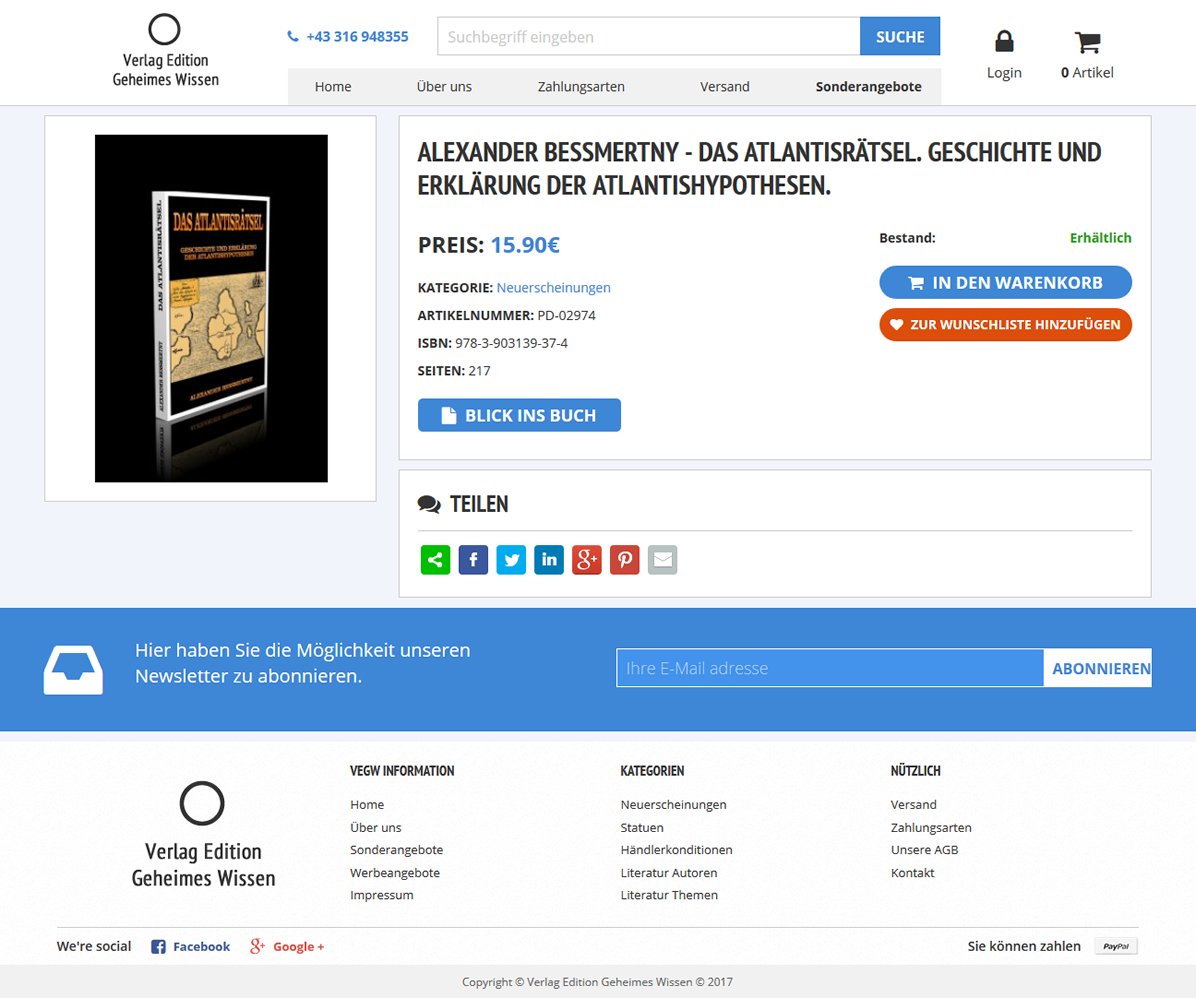Share the book on Facebook icon
This screenshot has width=1196, height=998.
[473, 559]
